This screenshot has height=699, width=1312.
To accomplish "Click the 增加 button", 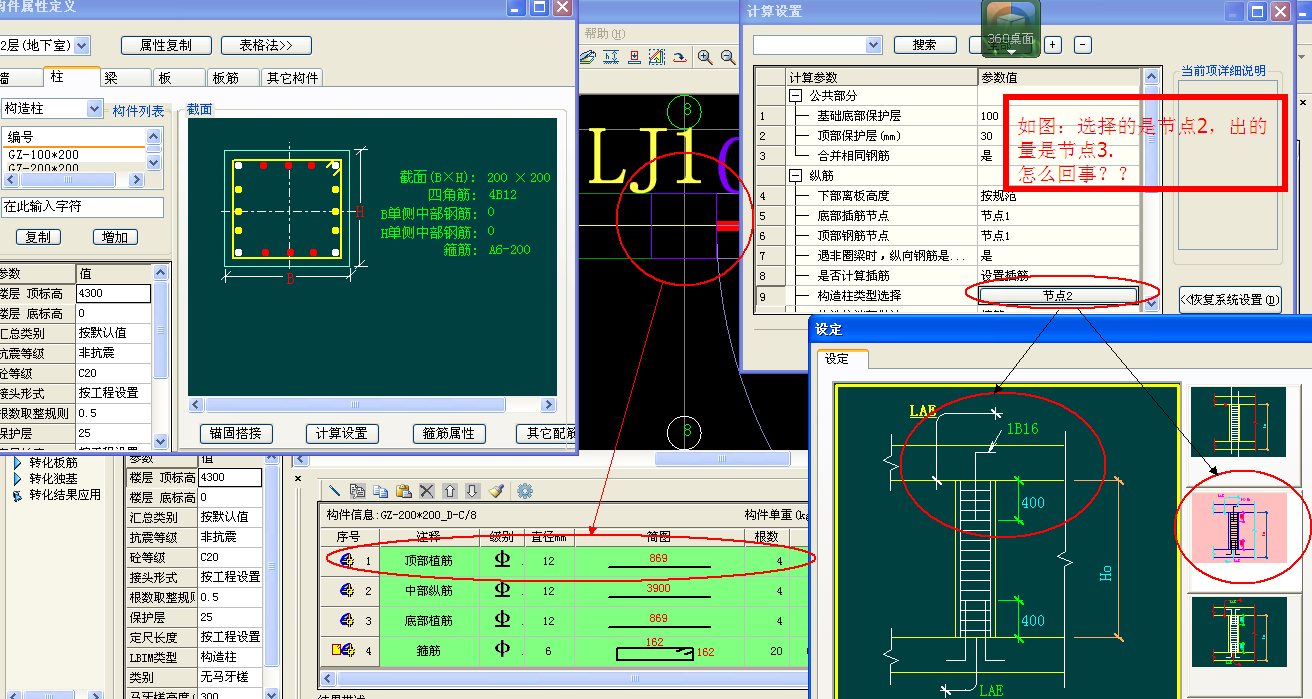I will coord(116,237).
